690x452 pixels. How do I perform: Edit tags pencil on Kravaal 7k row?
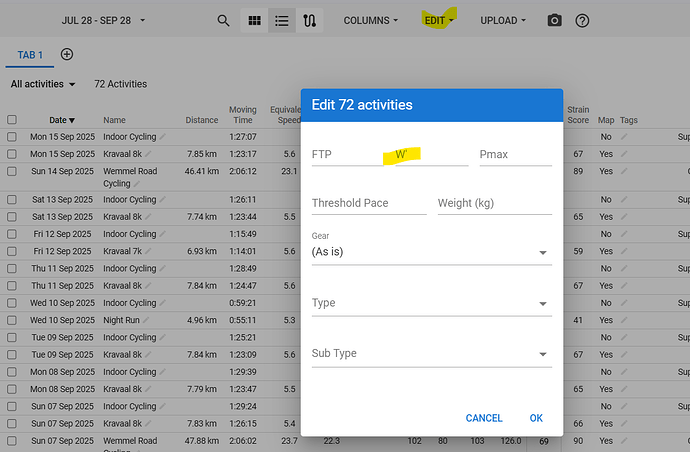click(624, 251)
